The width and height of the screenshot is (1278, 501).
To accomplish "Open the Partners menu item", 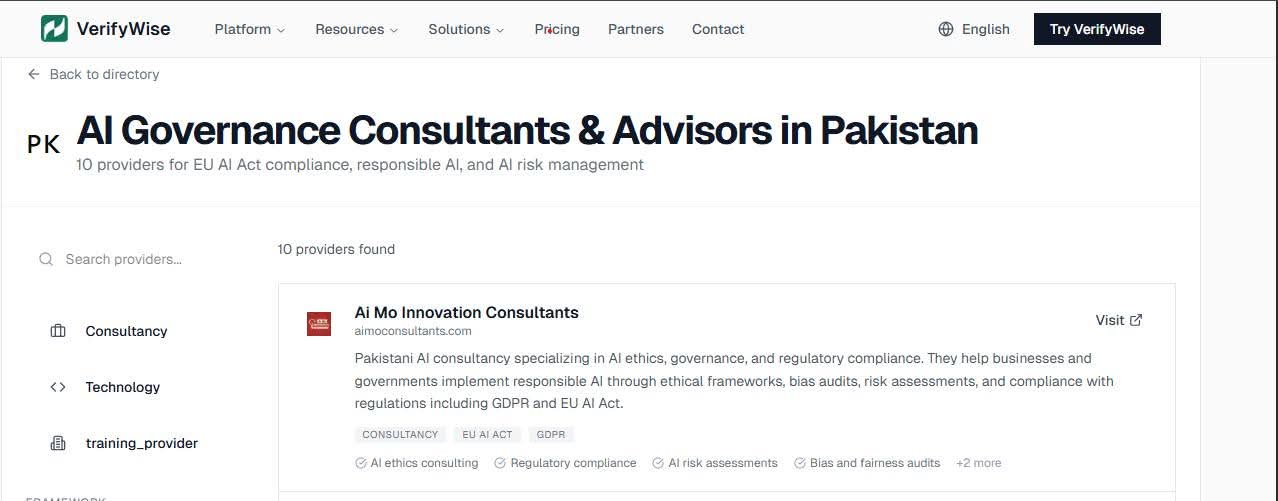I will click(636, 29).
